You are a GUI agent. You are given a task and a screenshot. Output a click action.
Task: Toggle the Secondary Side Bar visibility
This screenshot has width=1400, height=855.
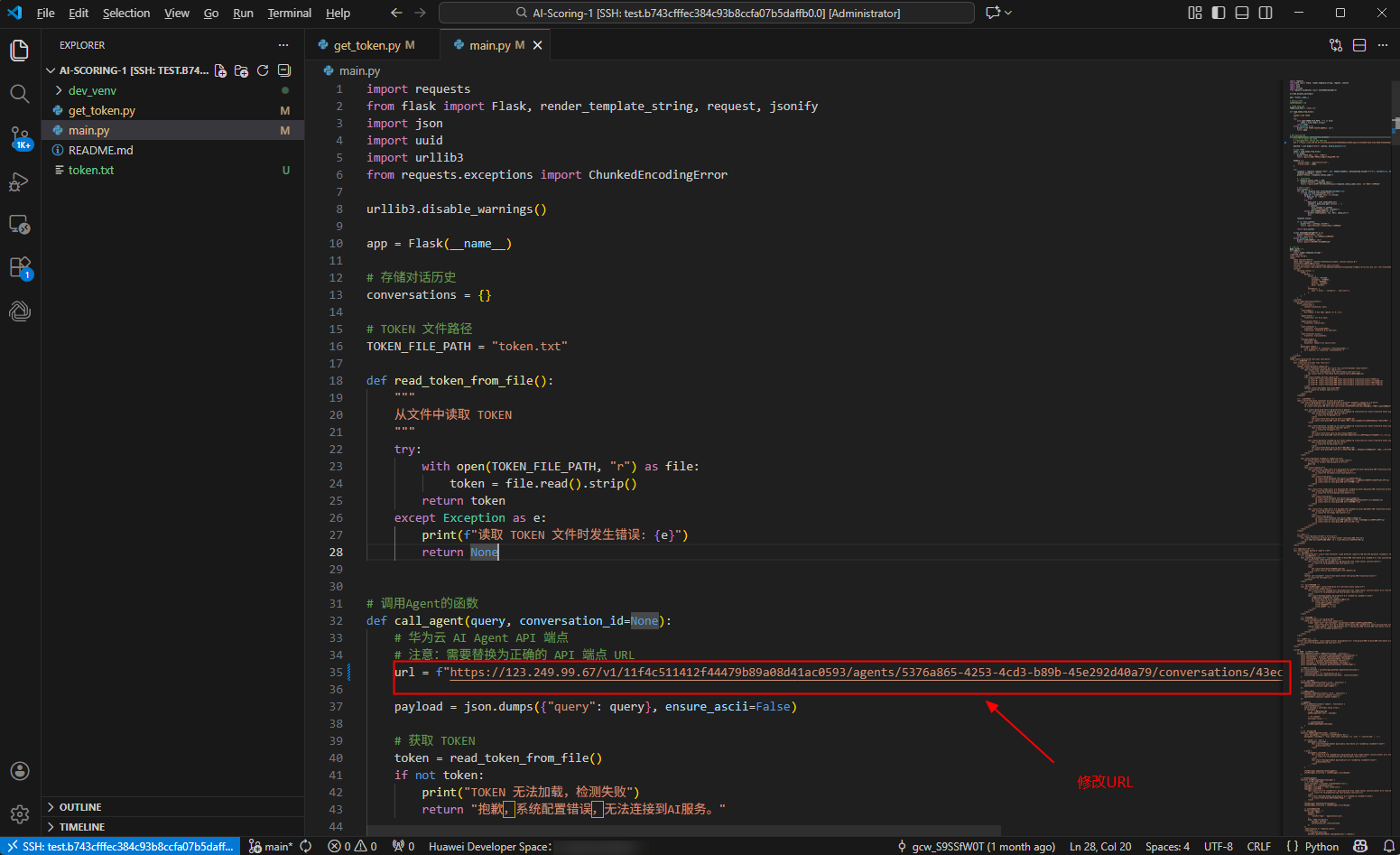click(x=1266, y=13)
